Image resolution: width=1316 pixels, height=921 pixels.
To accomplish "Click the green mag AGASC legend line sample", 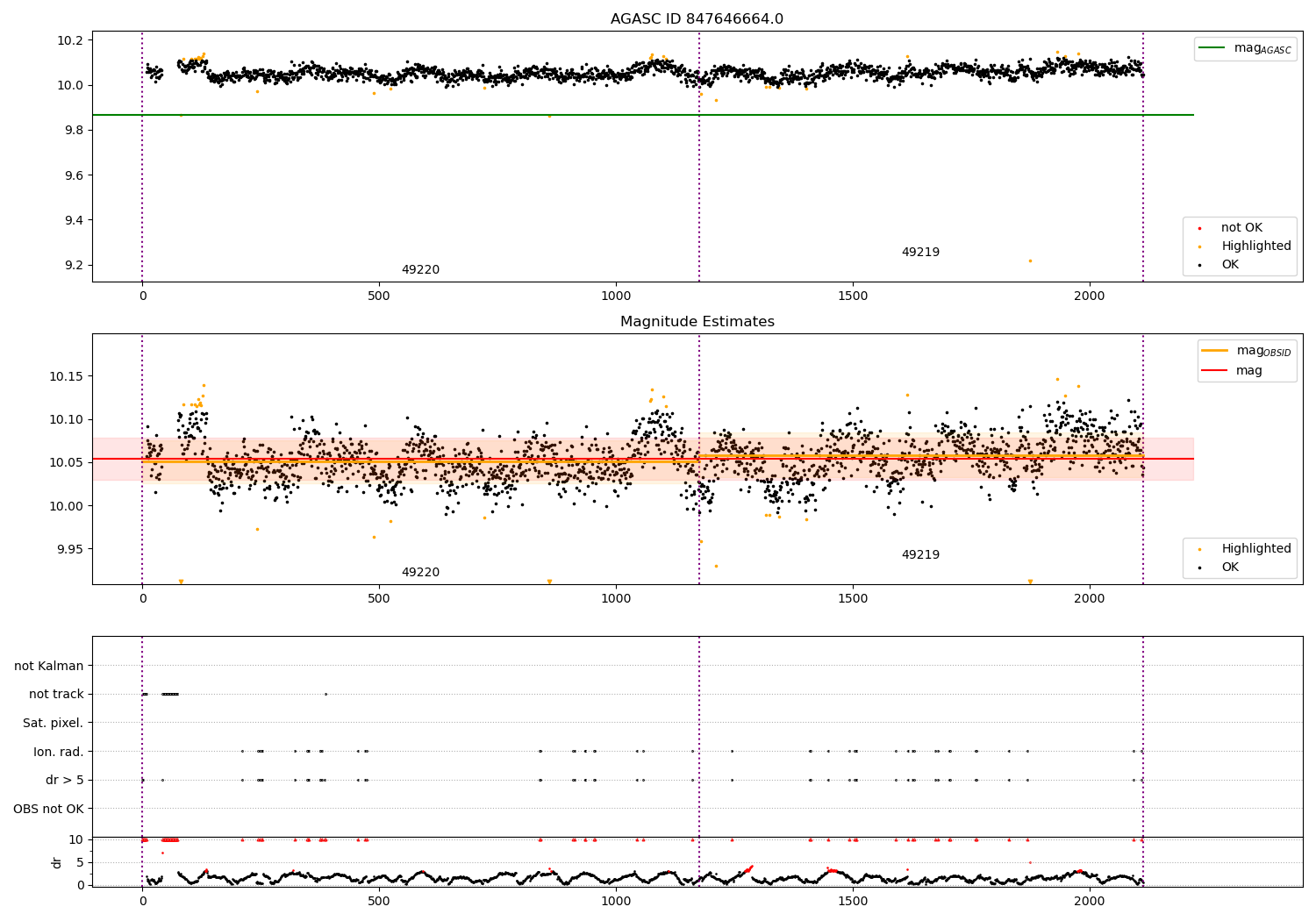I will 1212,48.
